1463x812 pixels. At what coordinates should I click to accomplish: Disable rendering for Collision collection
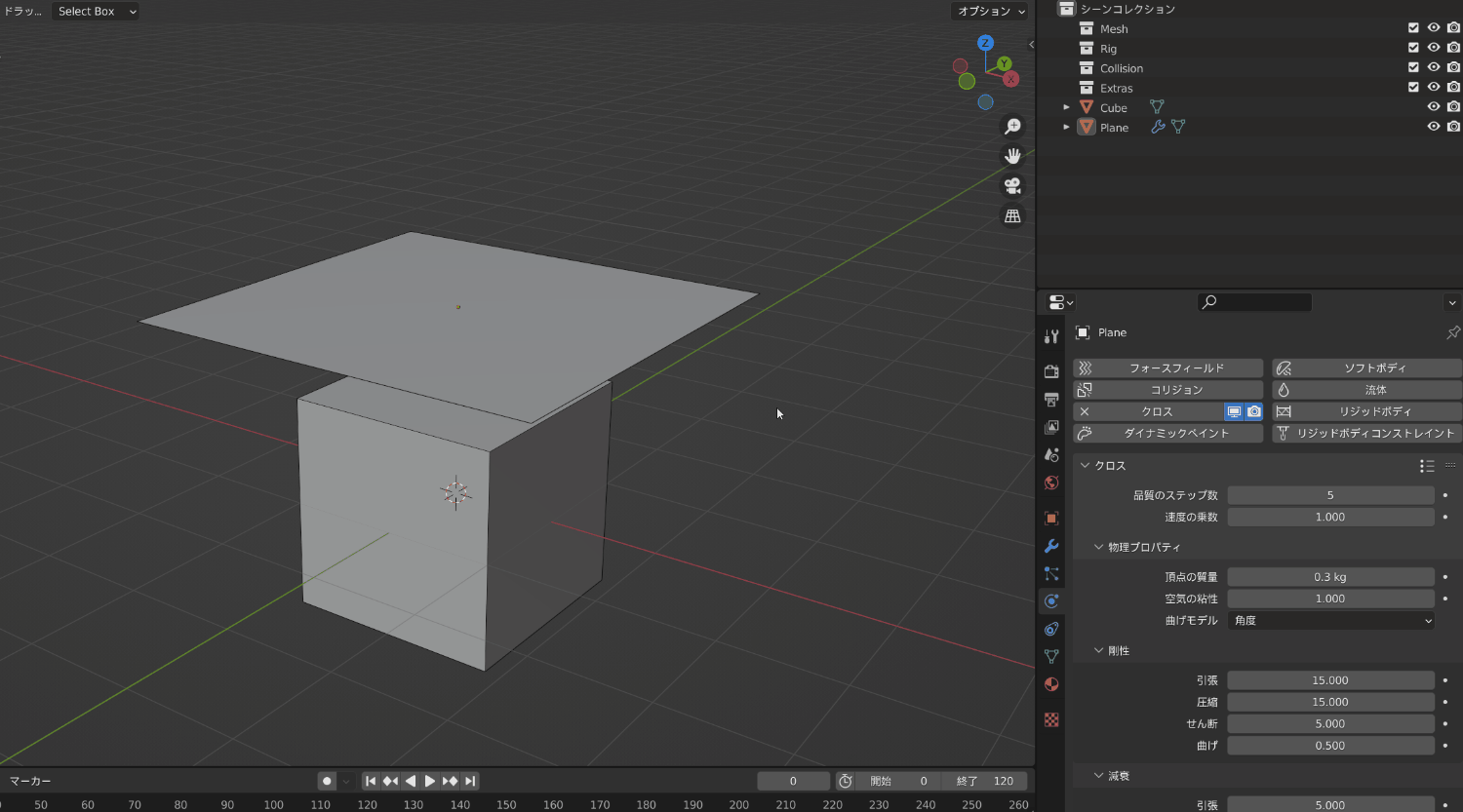1453,67
